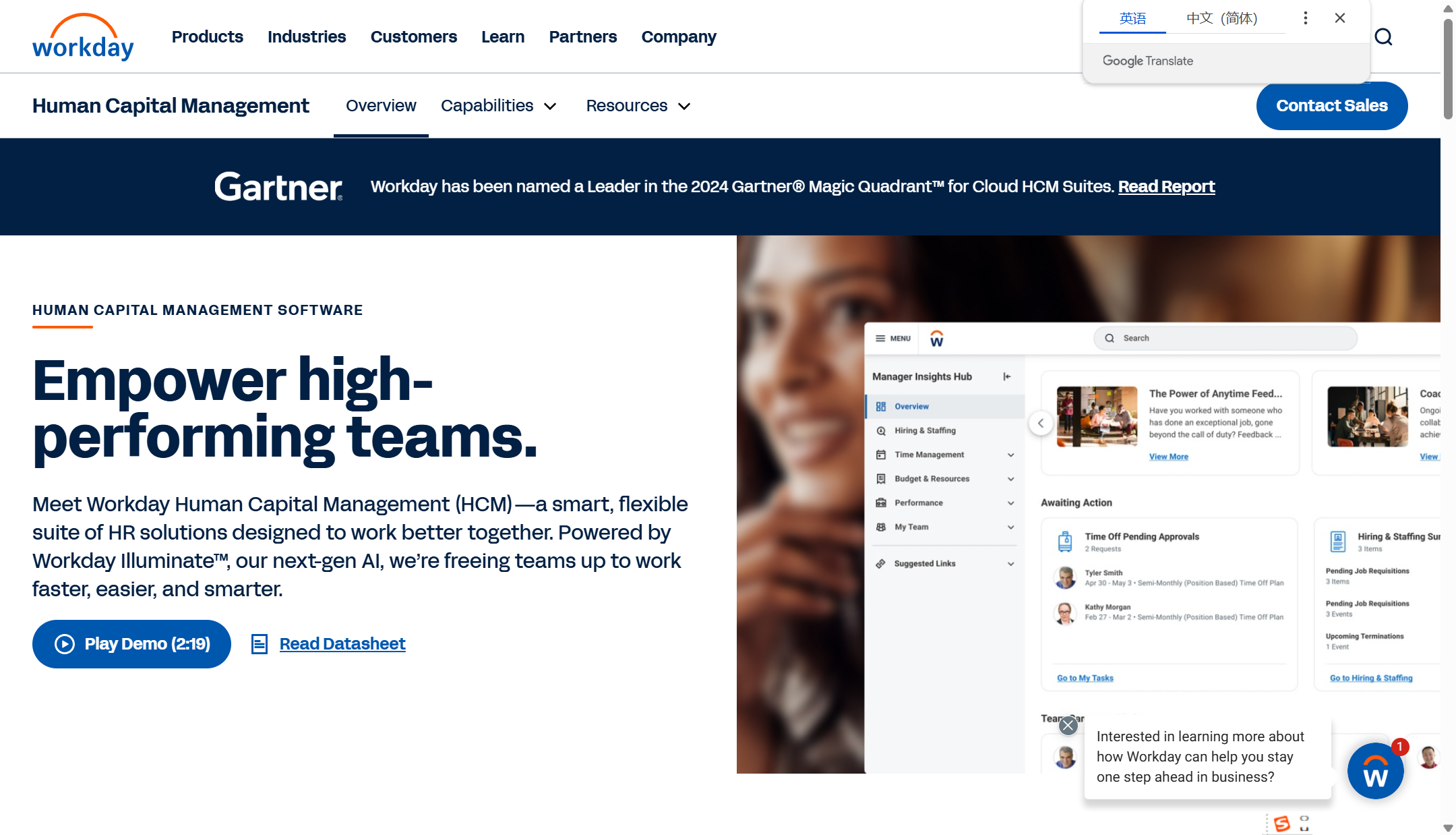Click the Contact Sales button
The width and height of the screenshot is (1456, 835).
coord(1331,106)
